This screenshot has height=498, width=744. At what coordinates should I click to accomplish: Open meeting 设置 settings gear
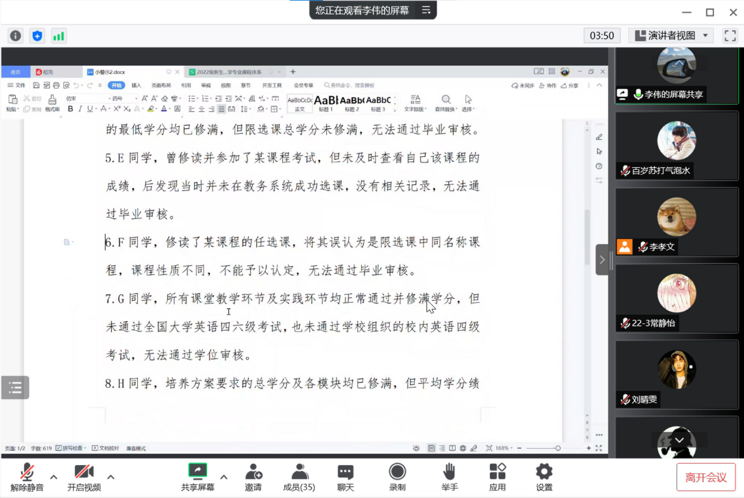(544, 472)
